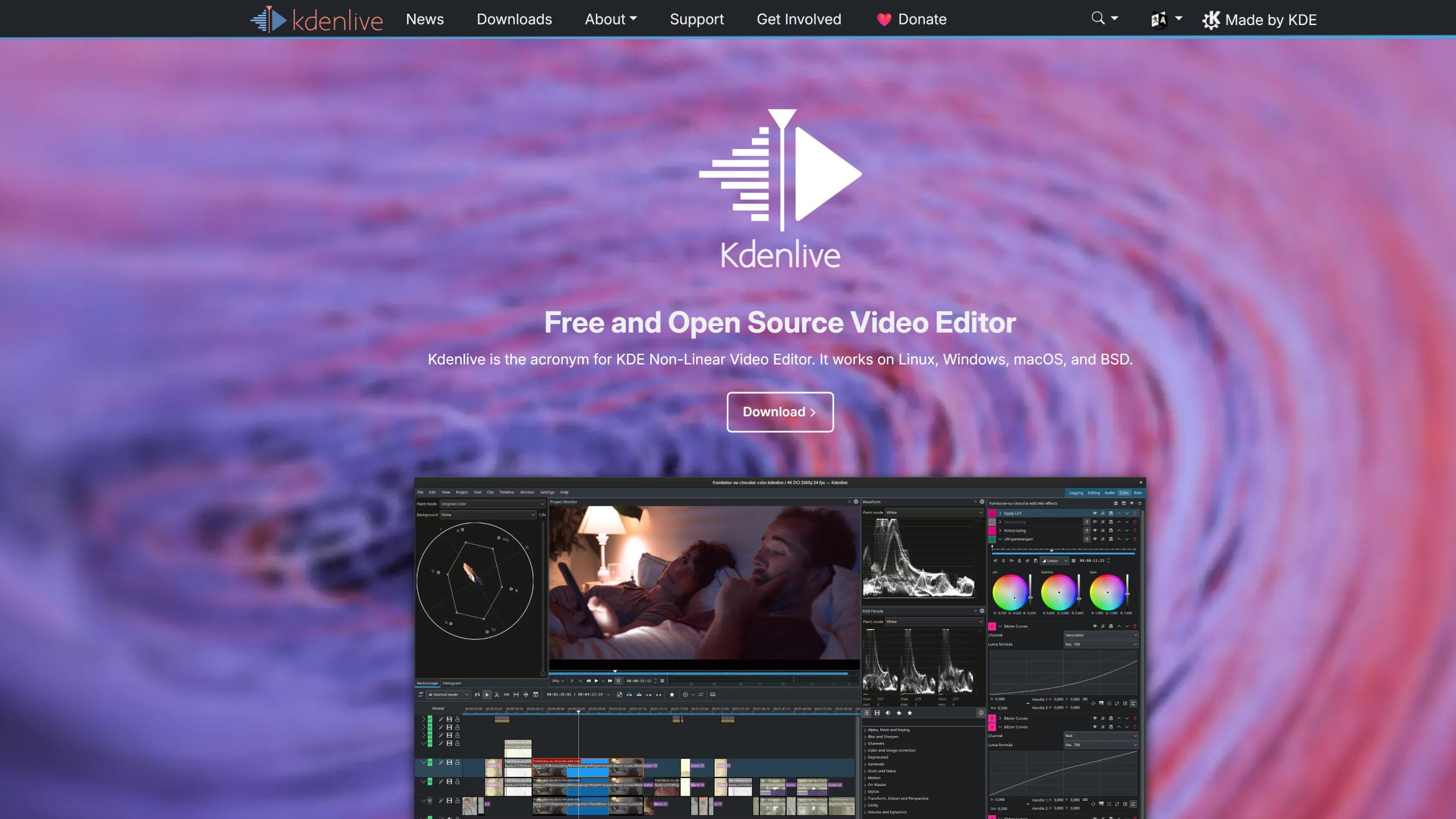1456x819 pixels.
Task: Click the KDE gear logo icon
Action: [x=1211, y=20]
